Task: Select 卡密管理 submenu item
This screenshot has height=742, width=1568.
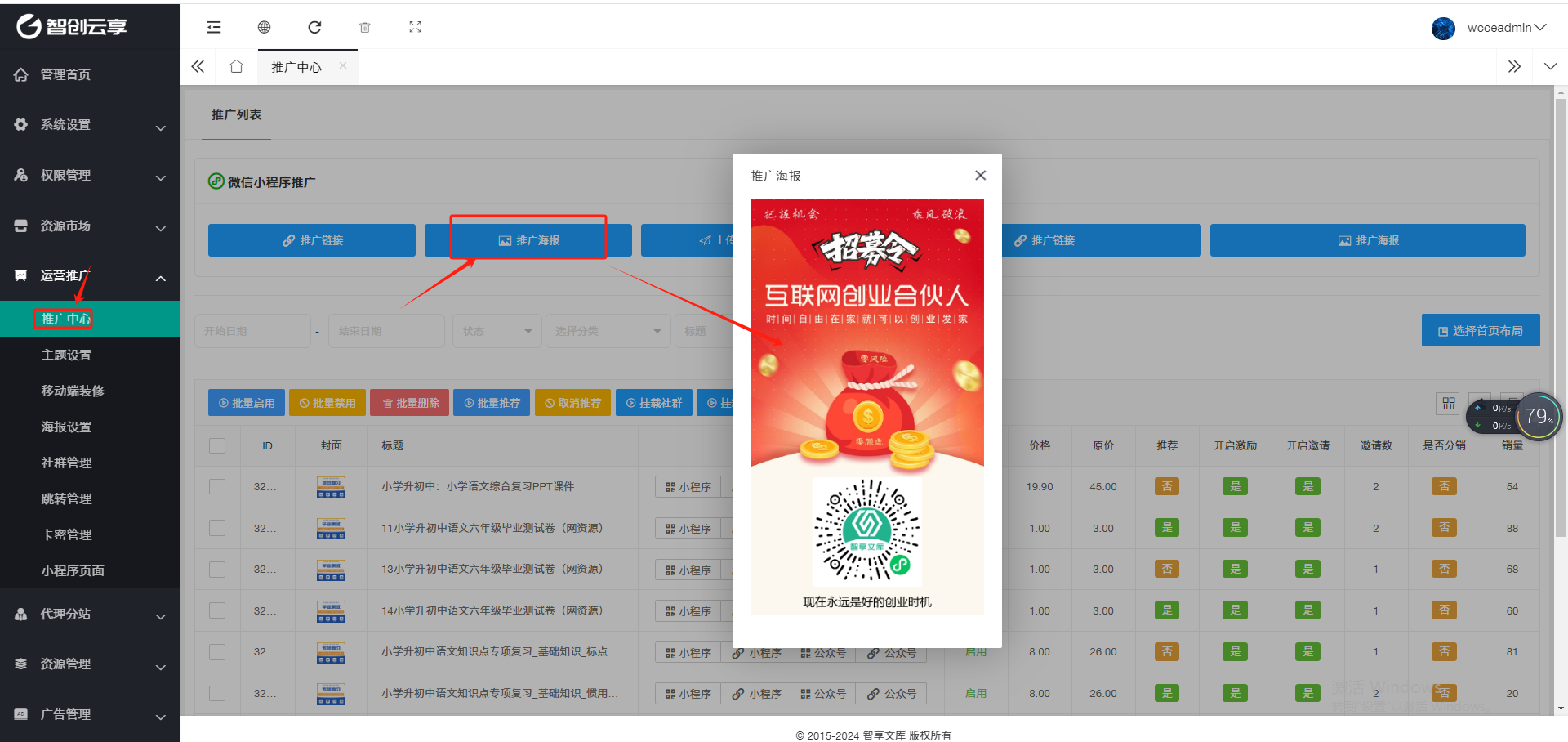Action: pyautogui.click(x=90, y=534)
